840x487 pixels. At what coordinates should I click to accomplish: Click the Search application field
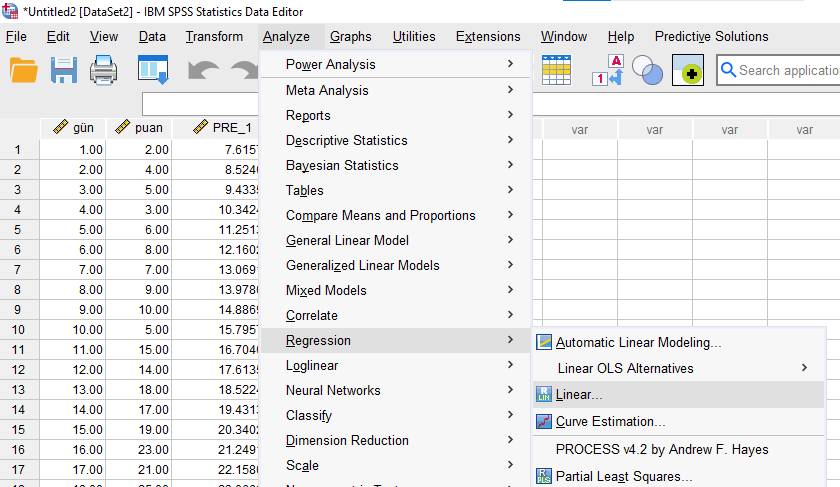(x=785, y=70)
